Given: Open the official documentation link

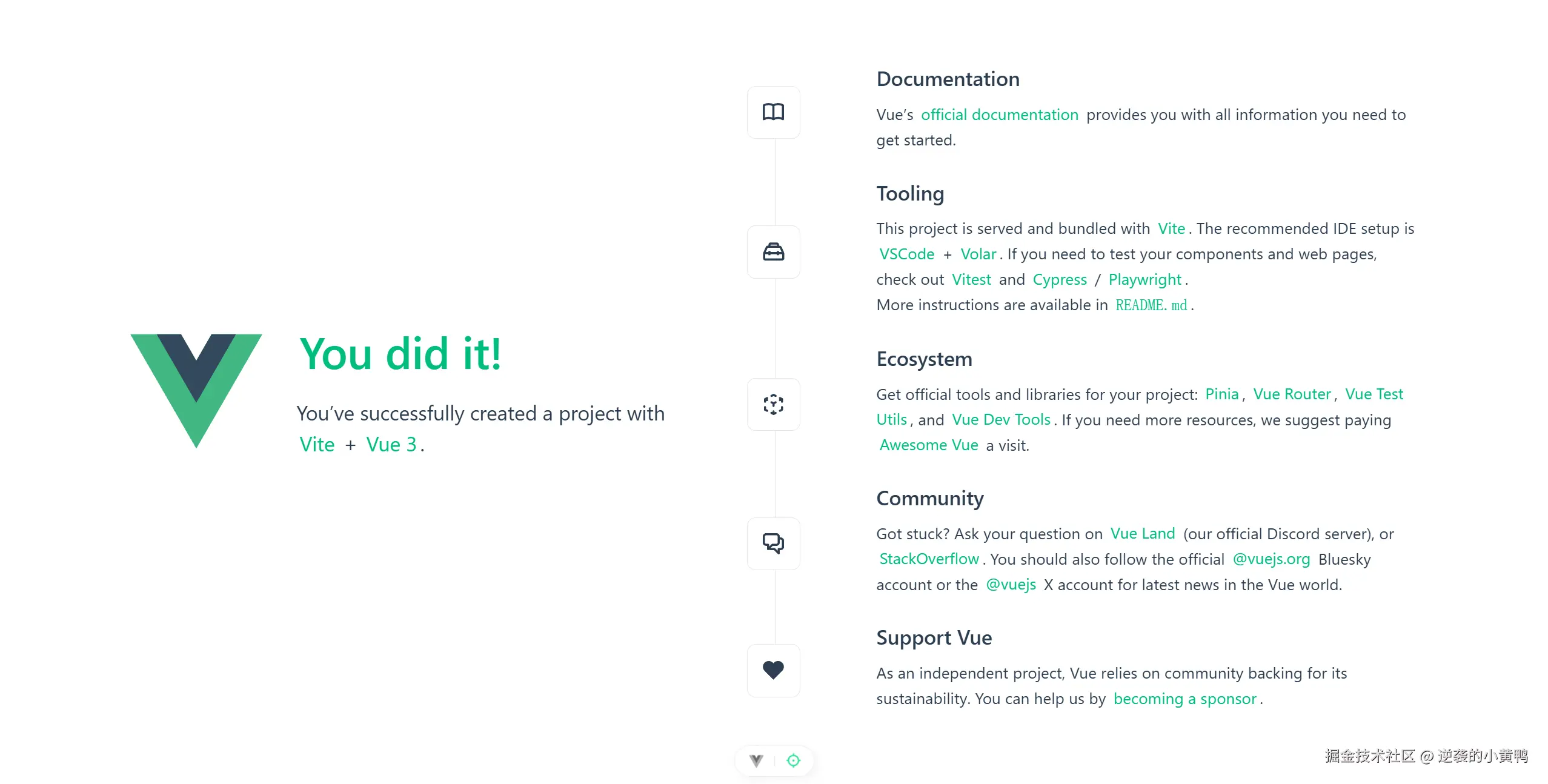Looking at the screenshot, I should 999,115.
